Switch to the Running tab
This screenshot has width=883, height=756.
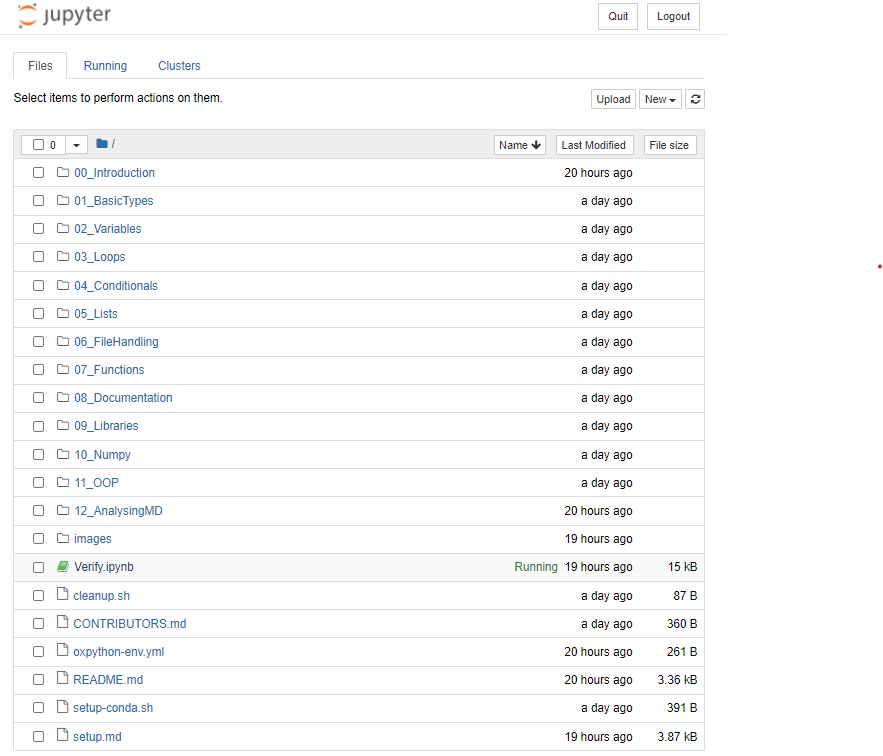(x=105, y=66)
